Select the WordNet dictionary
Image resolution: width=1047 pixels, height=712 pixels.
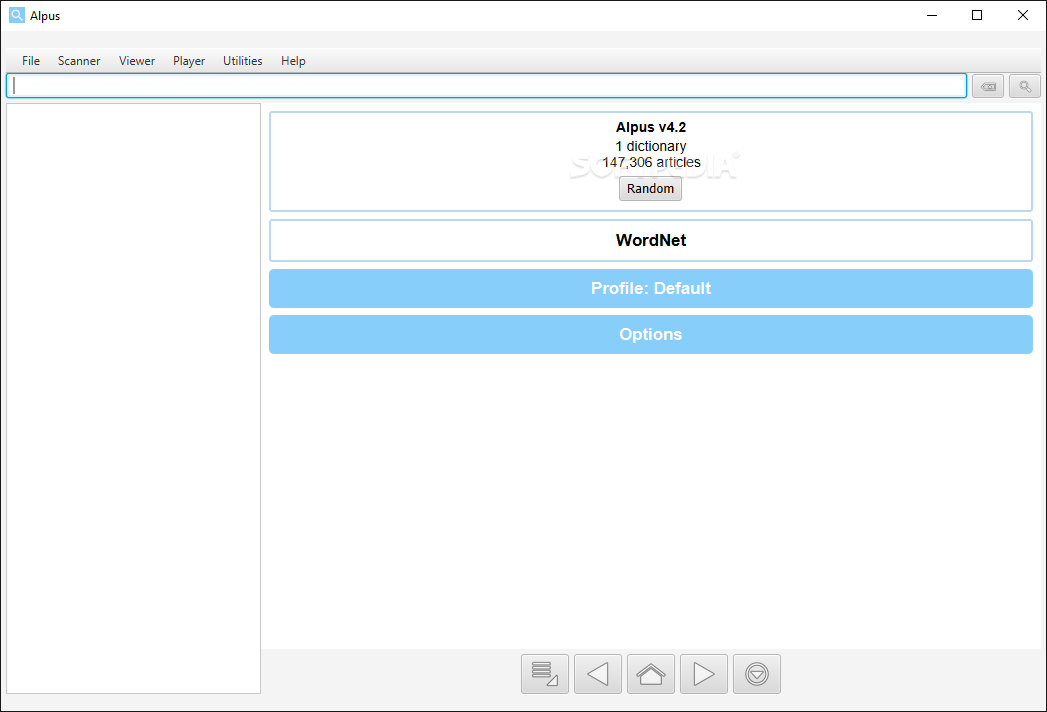coord(651,240)
